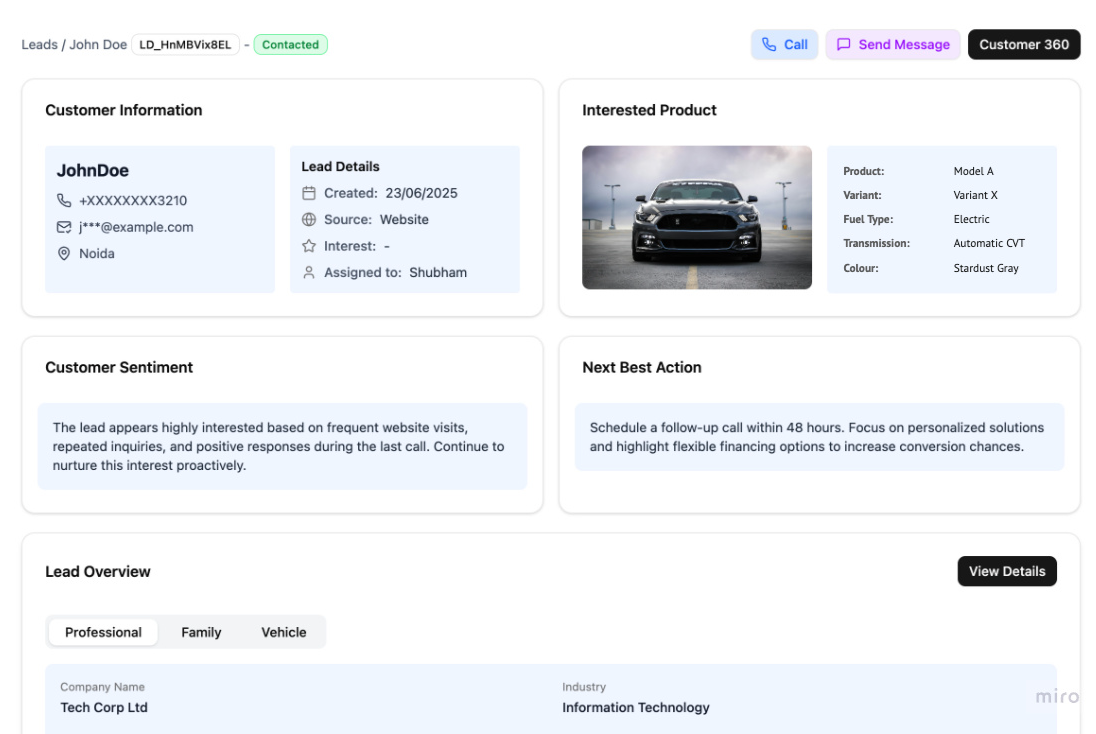Click the lead ID LD_HnMBVix8EL badge
Viewport: 1096px width, 734px height.
click(x=185, y=44)
